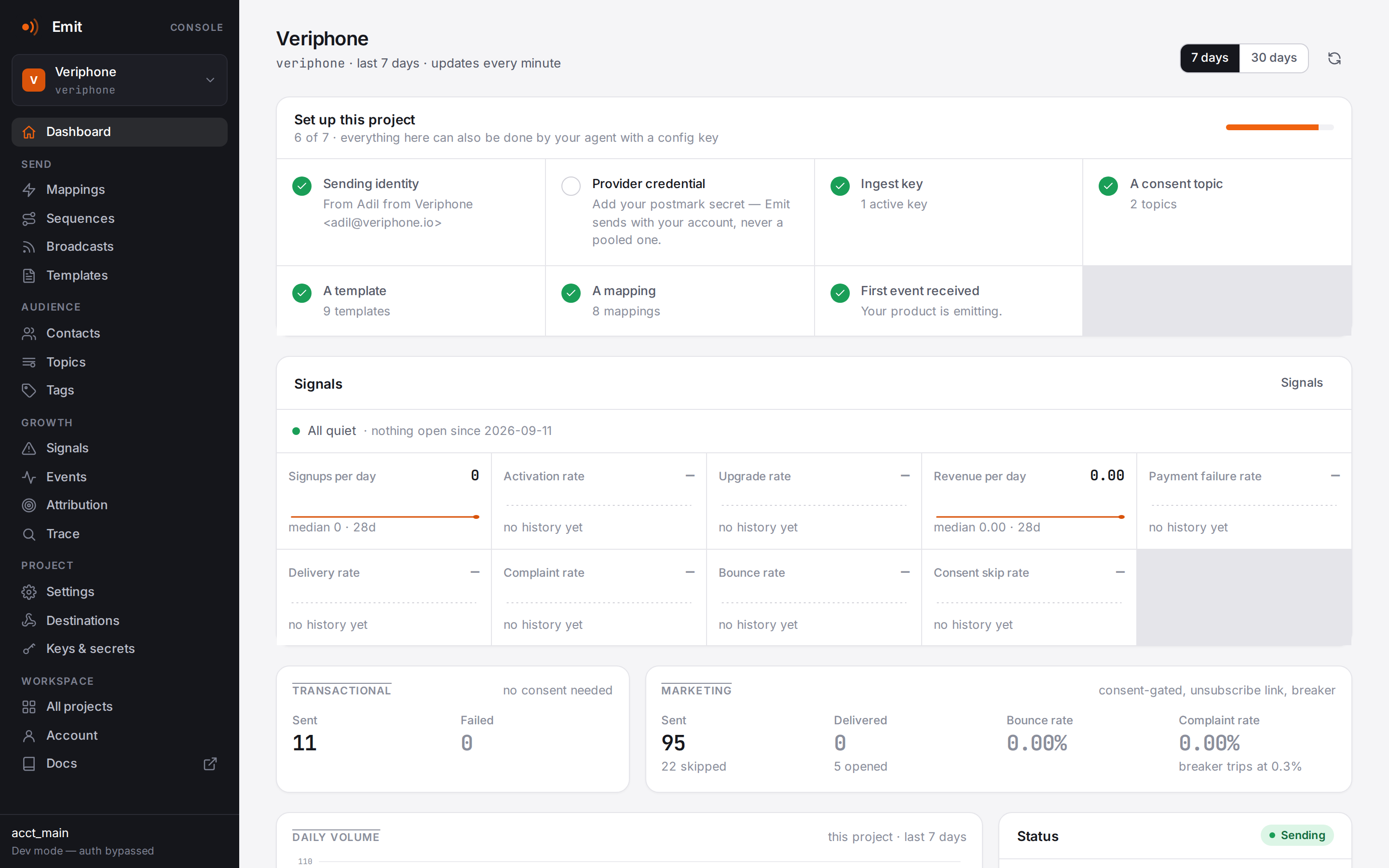This screenshot has height=868, width=1389.
Task: Click the A consent topic checkmark
Action: click(x=1108, y=186)
